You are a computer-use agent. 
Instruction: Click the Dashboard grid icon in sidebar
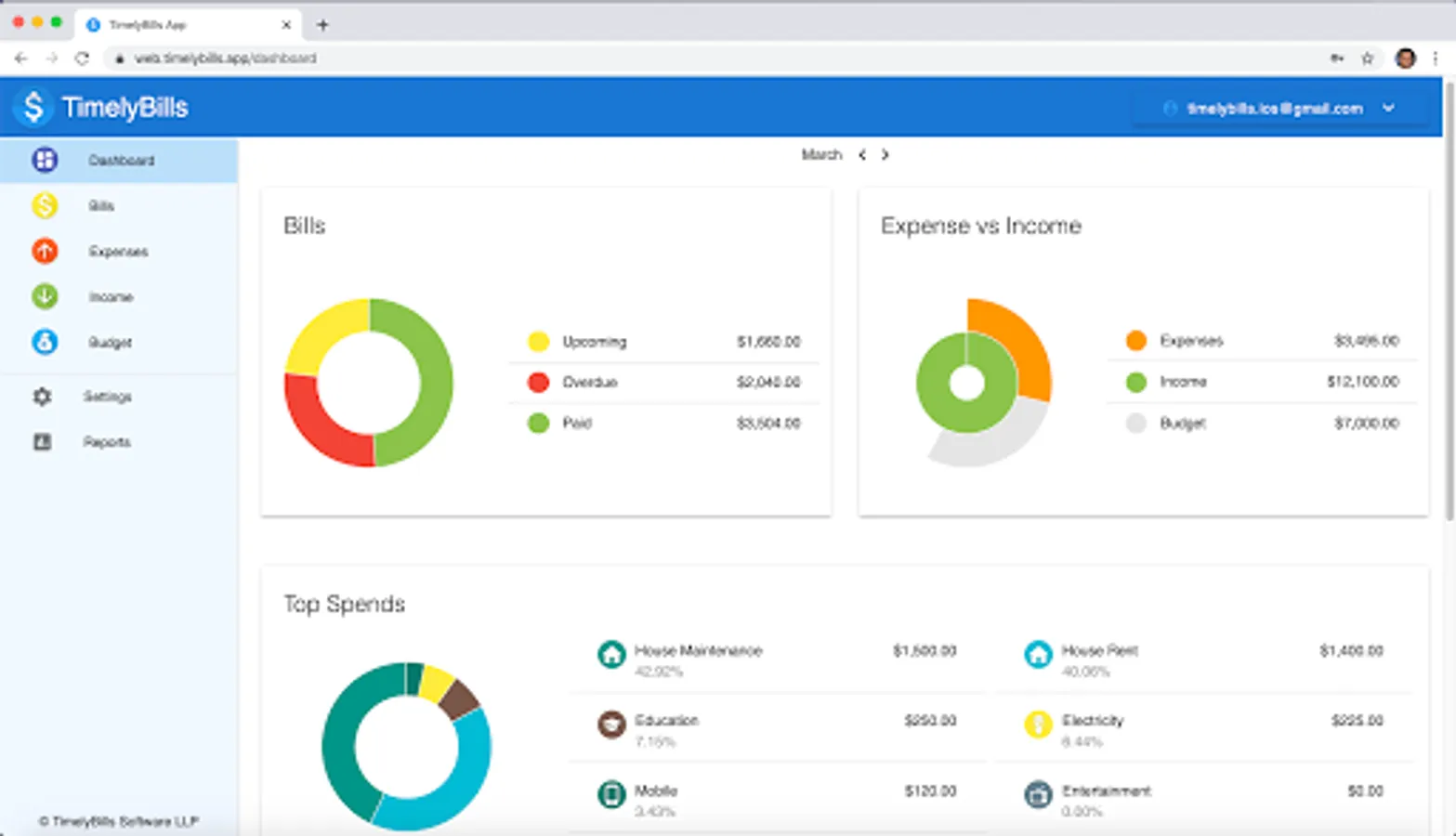click(45, 160)
